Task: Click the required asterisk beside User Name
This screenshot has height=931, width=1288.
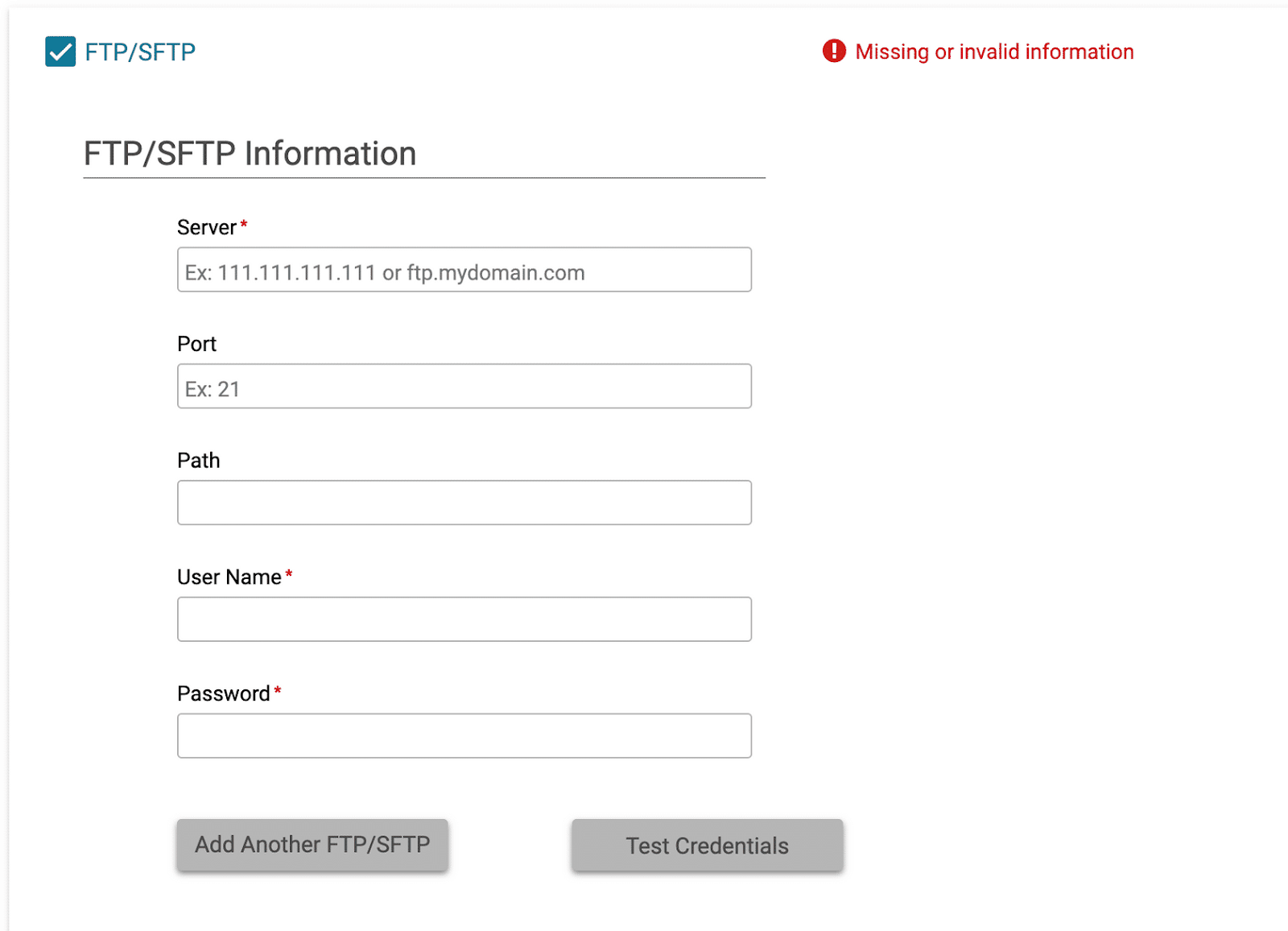Action: (x=289, y=574)
